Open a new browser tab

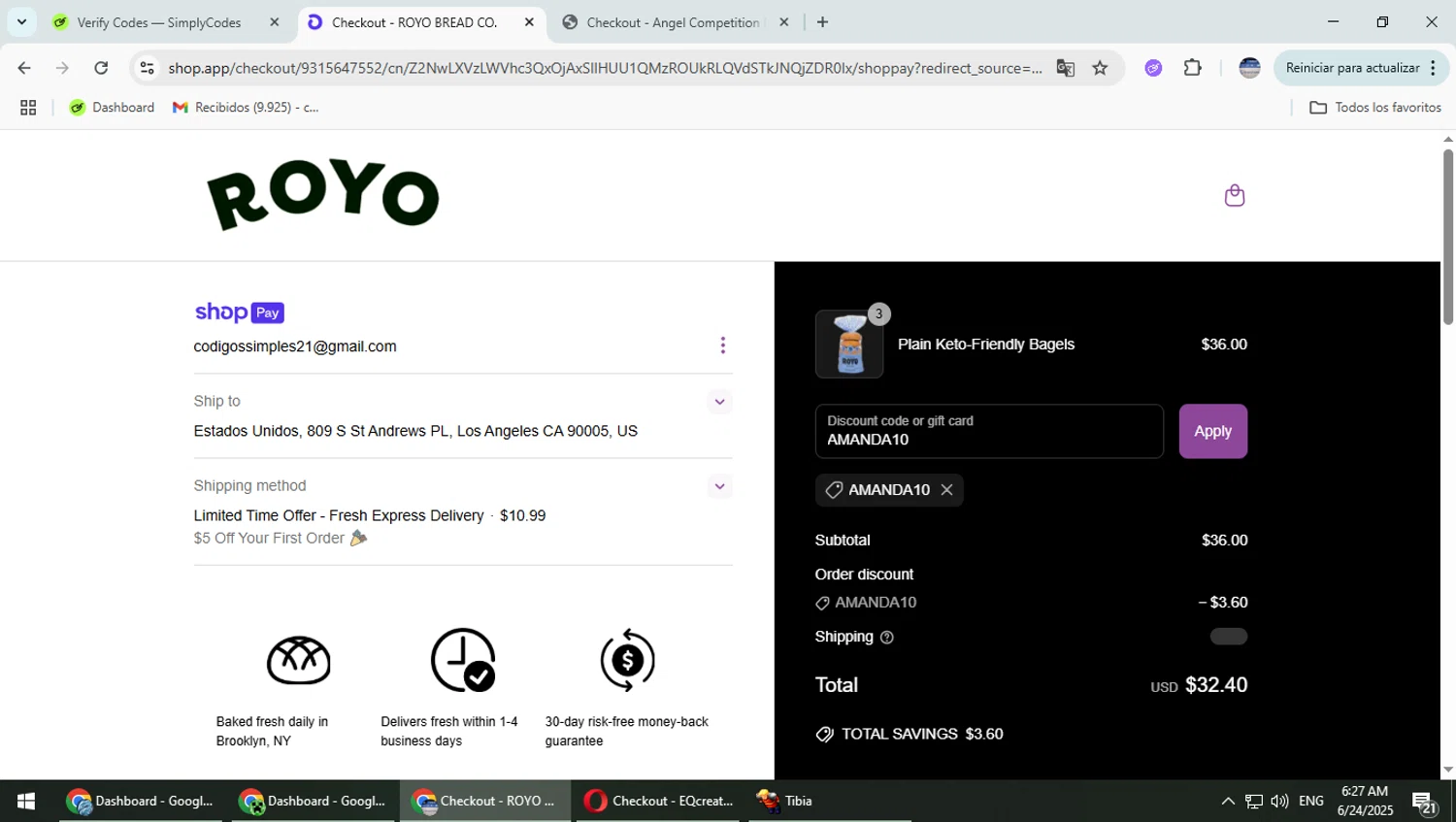point(822,22)
